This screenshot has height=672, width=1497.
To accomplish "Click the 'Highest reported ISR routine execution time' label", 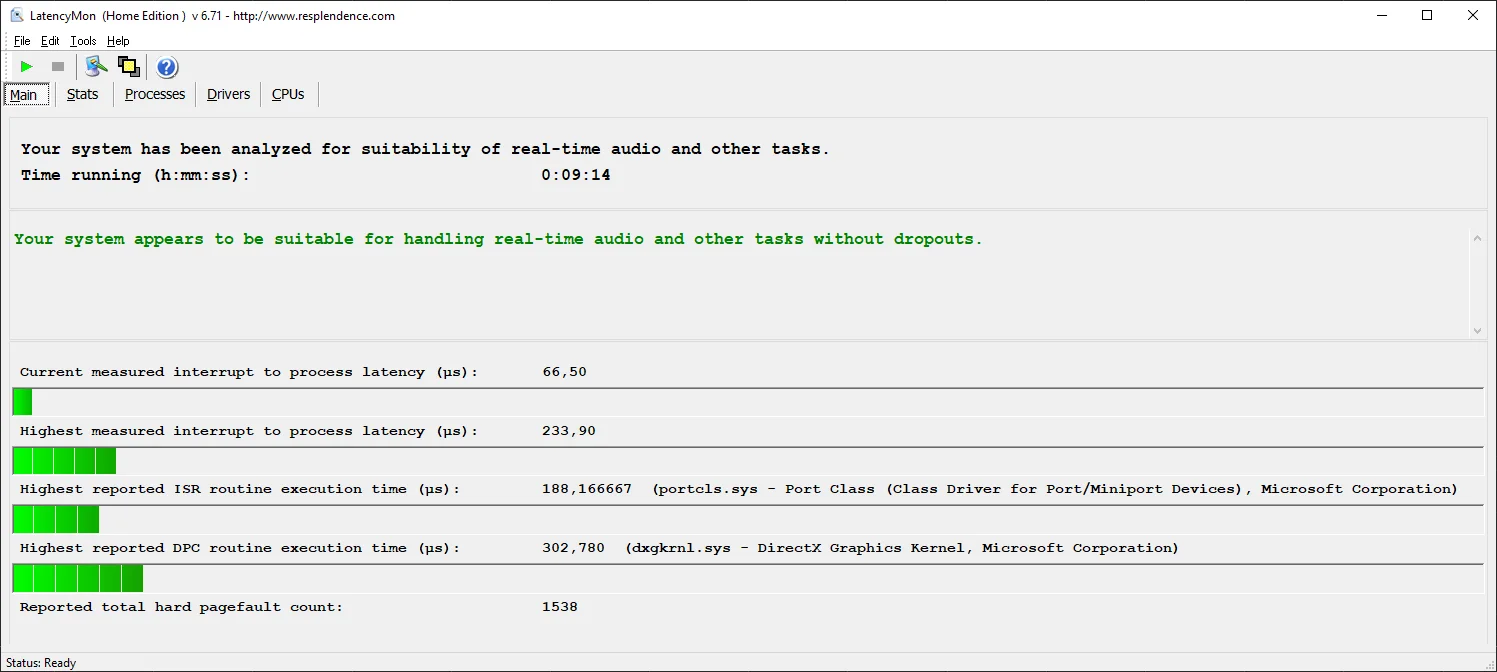I will [240, 489].
